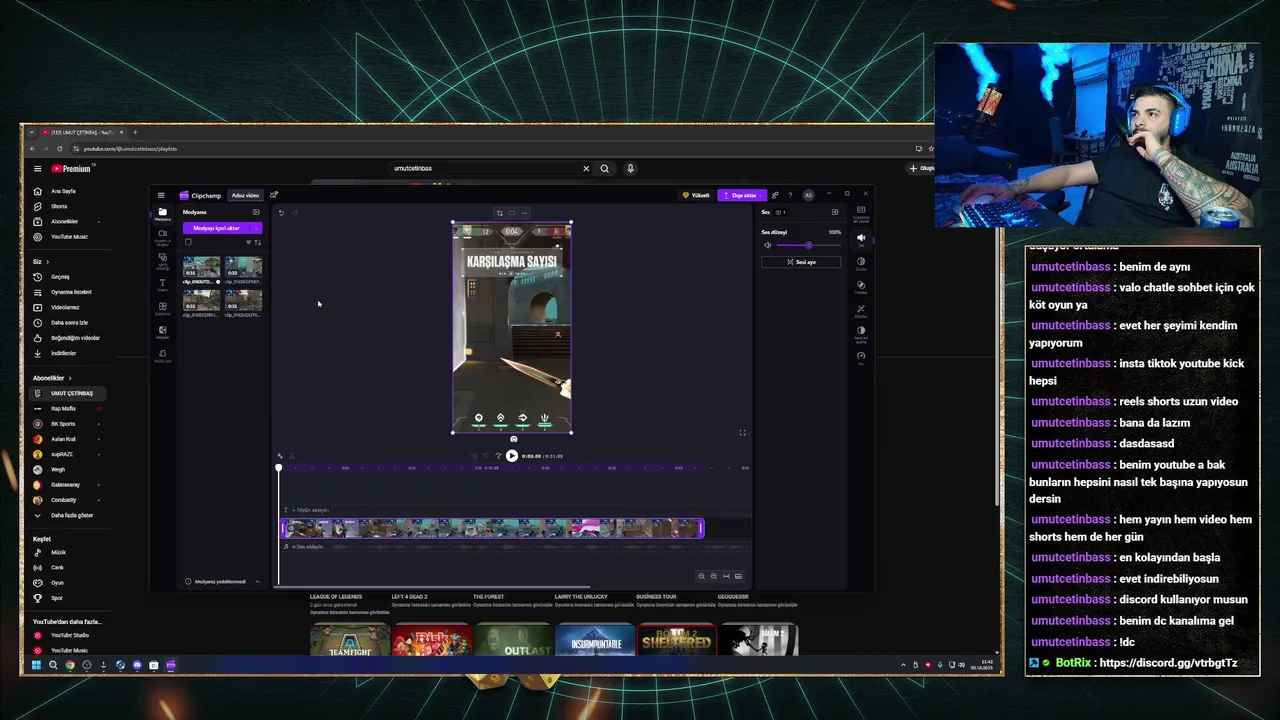Open the Soldur (Fade) tab in the right bar
The height and width of the screenshot is (720, 1280).
pos(861,263)
